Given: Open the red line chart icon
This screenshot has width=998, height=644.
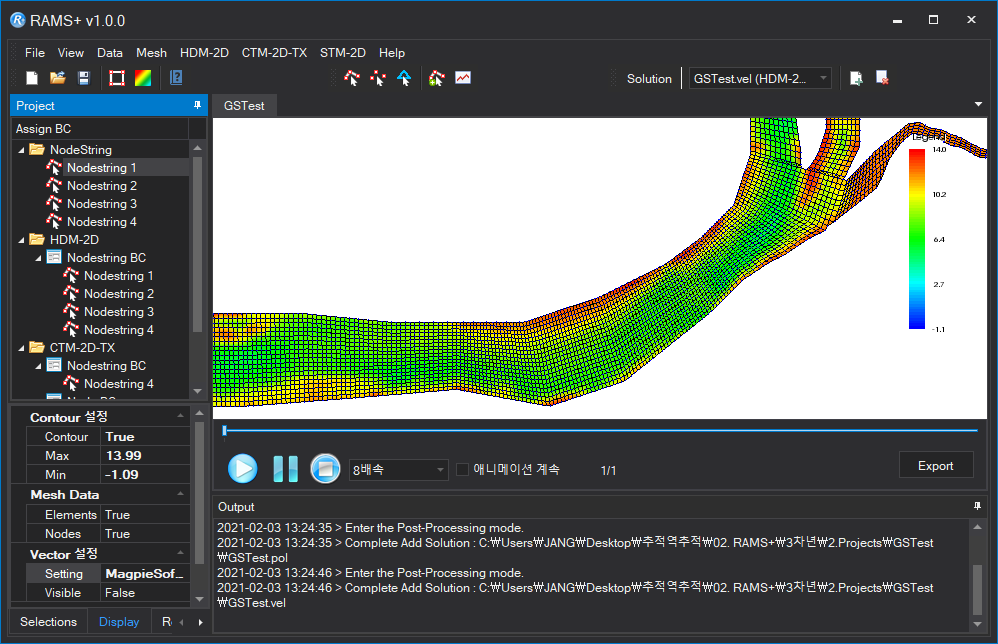Looking at the screenshot, I should click(x=463, y=78).
